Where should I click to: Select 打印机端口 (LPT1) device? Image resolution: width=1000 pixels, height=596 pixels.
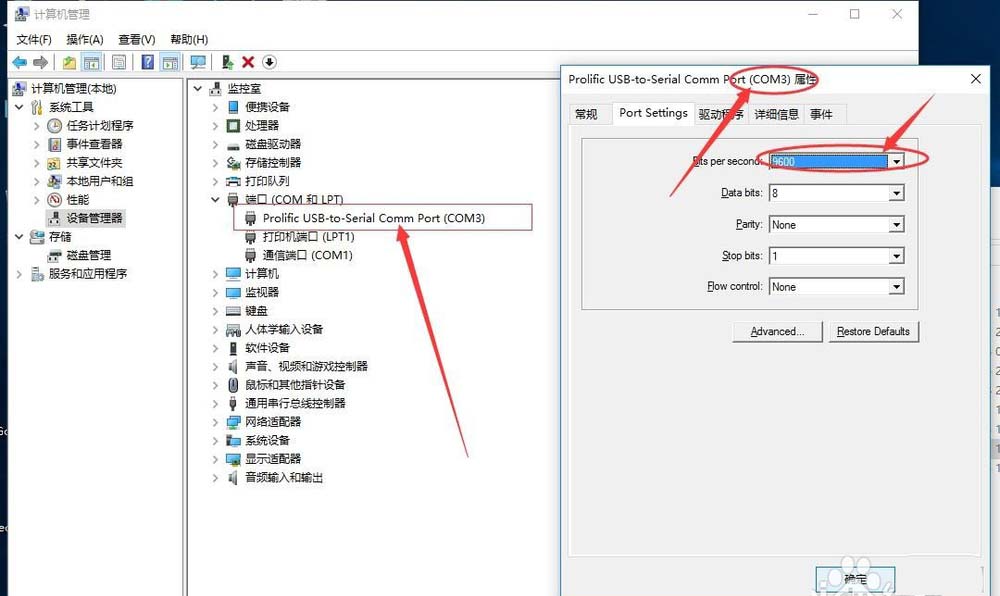pyautogui.click(x=309, y=236)
